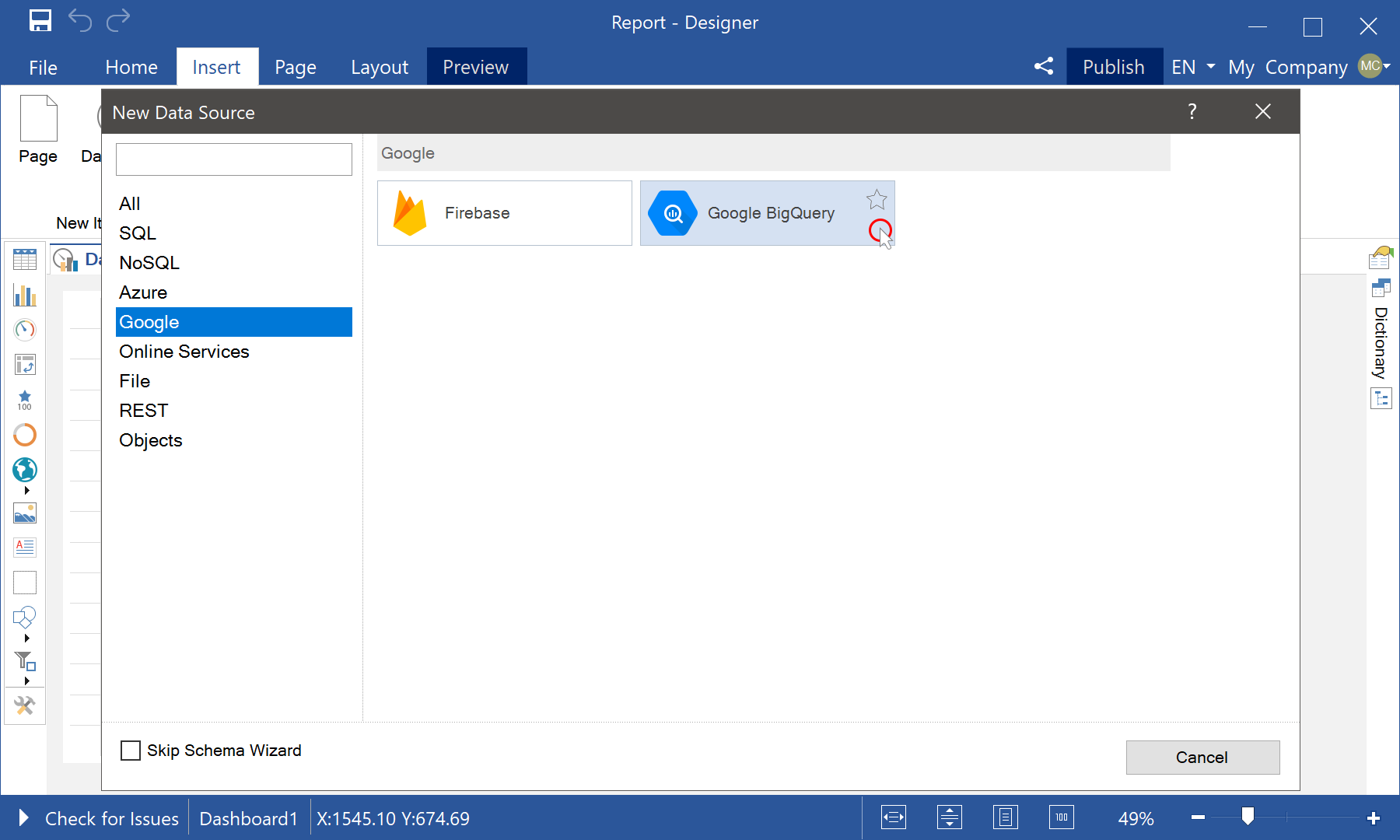
Task: Open the File menu
Action: (43, 68)
